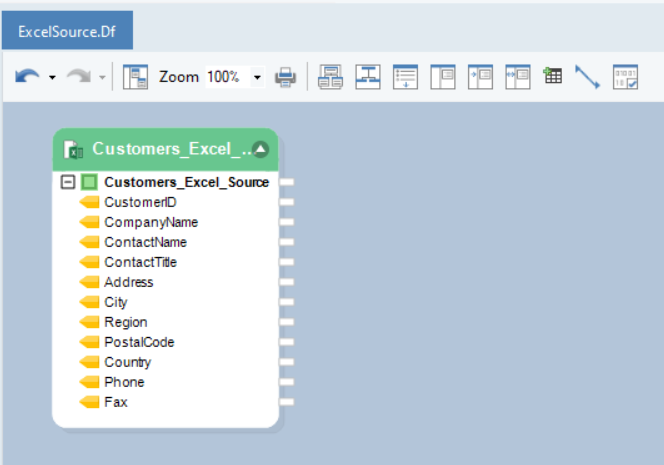Click the output port beside Country
664x465 pixels.
click(287, 362)
